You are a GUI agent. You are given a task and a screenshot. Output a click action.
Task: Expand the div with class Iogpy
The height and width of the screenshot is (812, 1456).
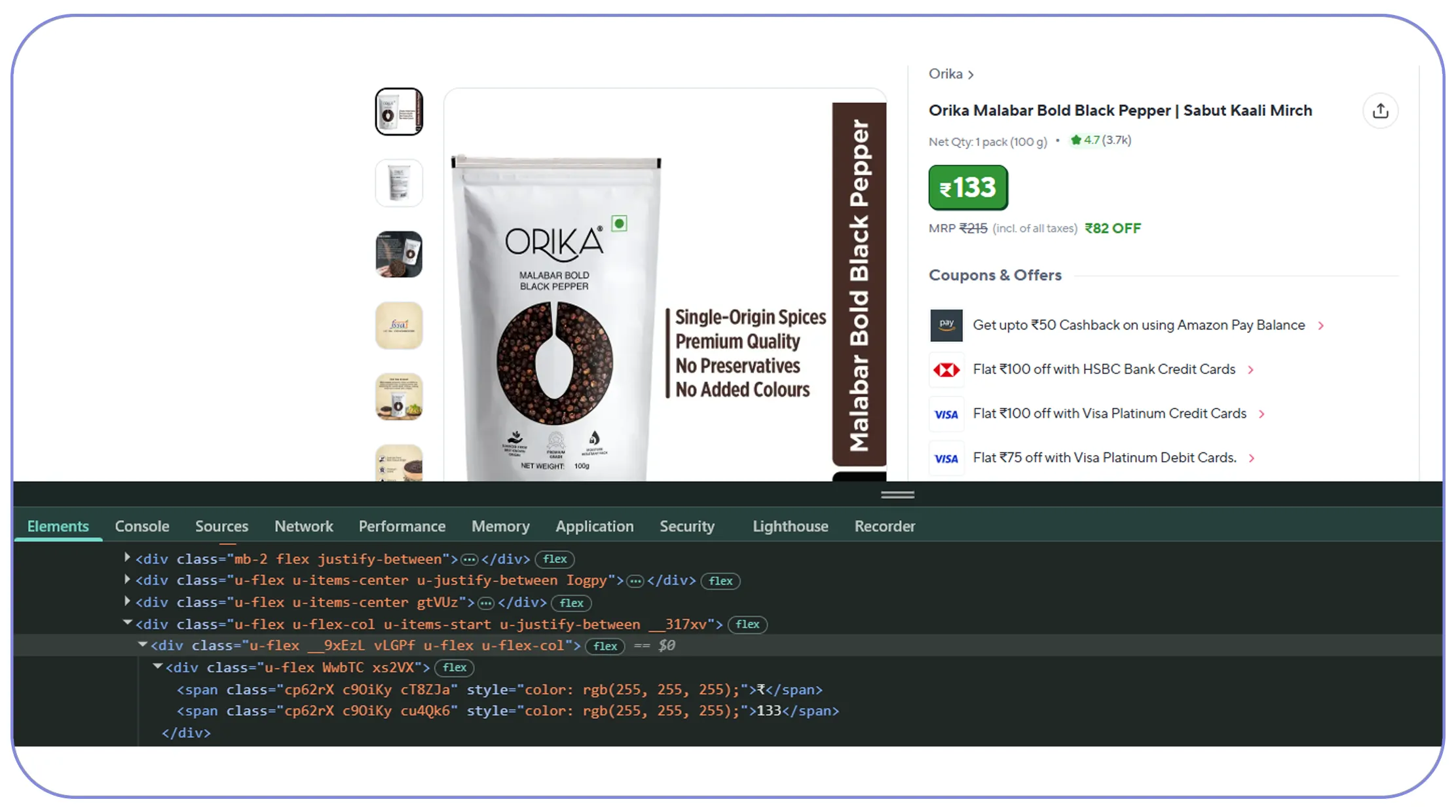pyautogui.click(x=127, y=580)
